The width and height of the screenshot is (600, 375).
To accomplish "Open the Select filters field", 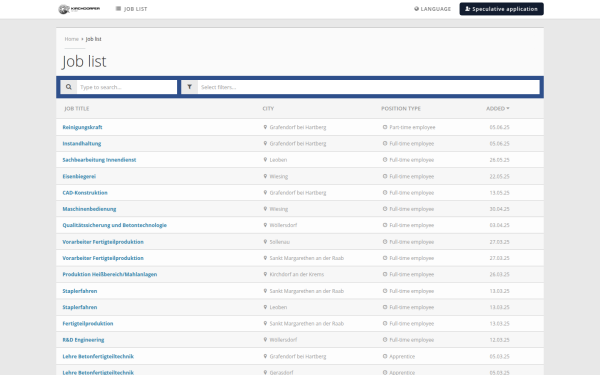I will coord(368,87).
